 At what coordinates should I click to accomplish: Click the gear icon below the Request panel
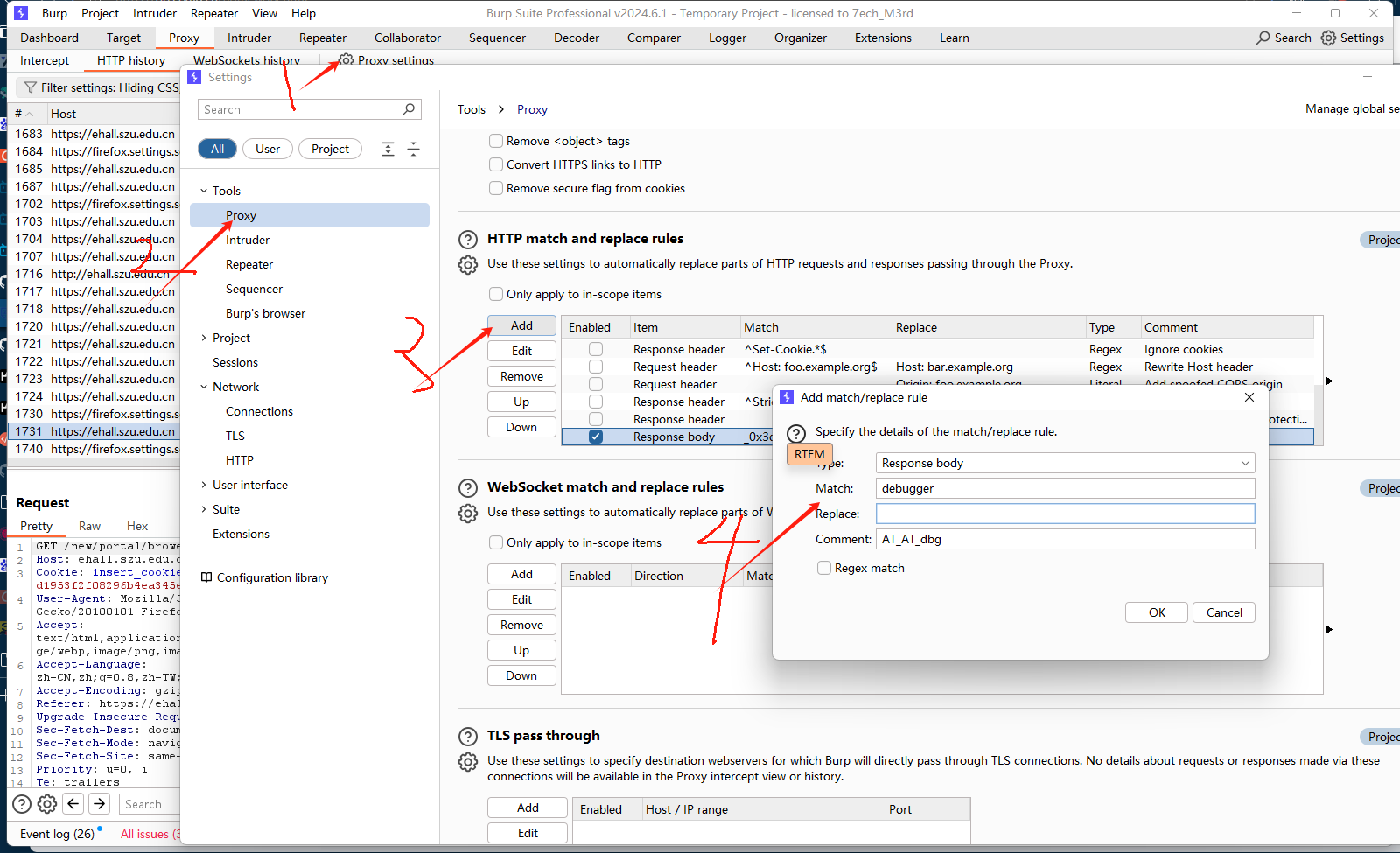click(47, 804)
